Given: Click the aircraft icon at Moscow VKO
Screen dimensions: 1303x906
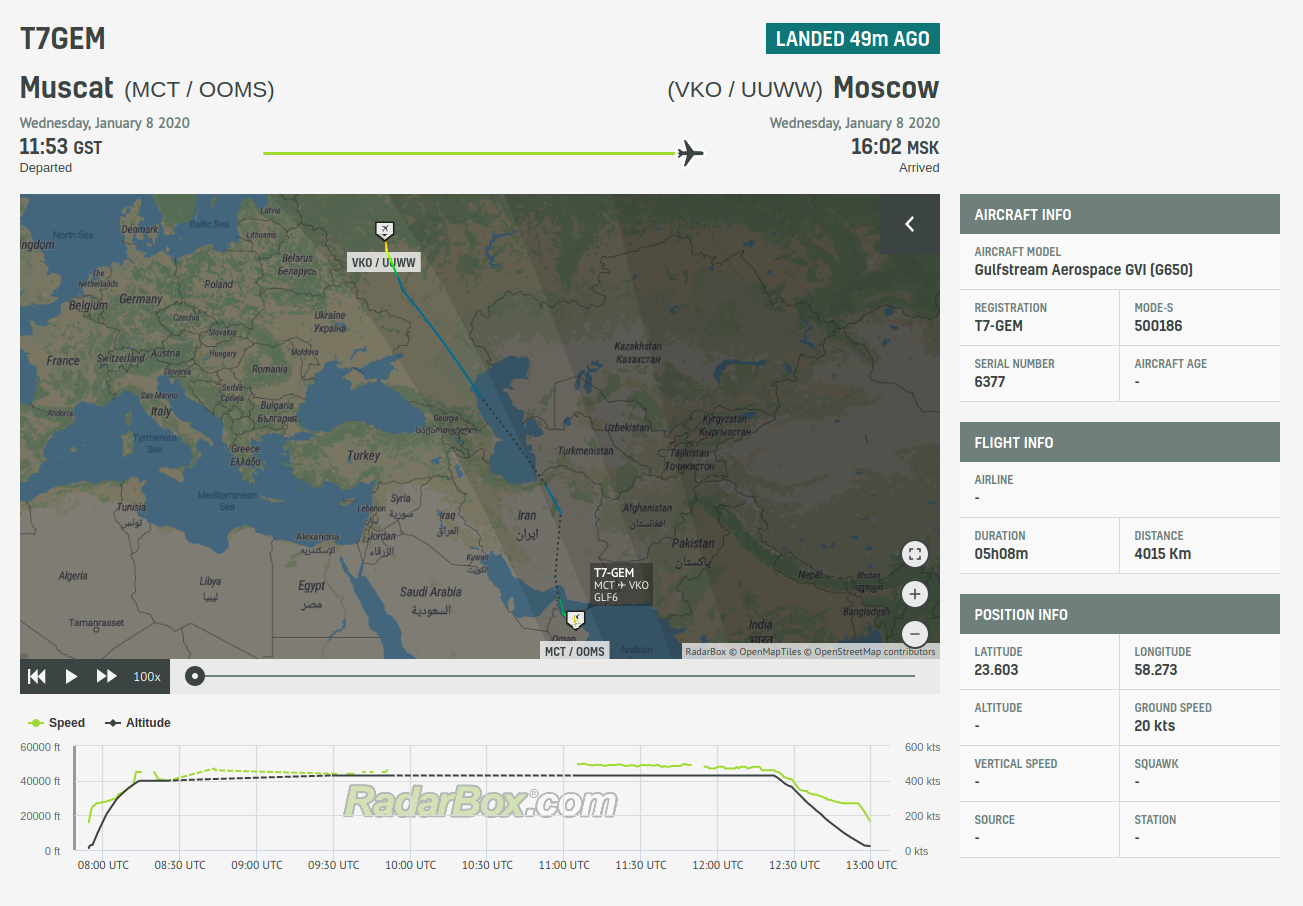Looking at the screenshot, I should point(384,231).
